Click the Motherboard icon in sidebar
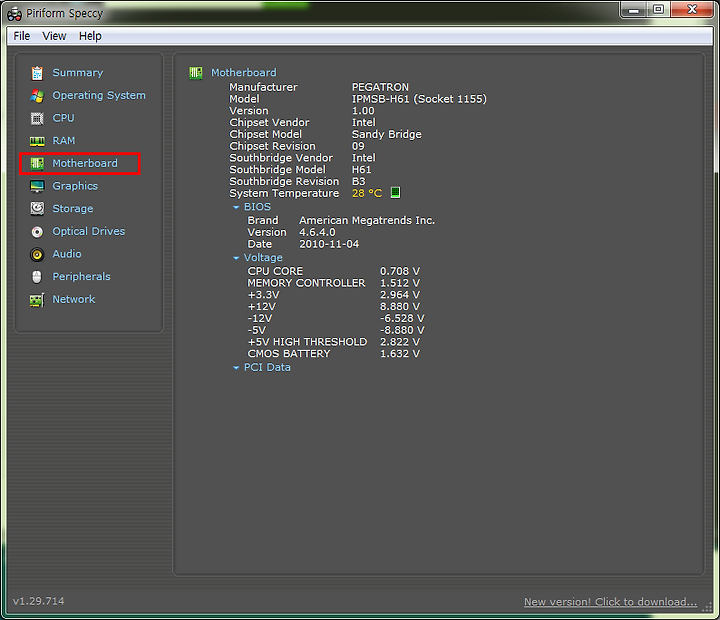Image resolution: width=720 pixels, height=620 pixels. click(37, 163)
